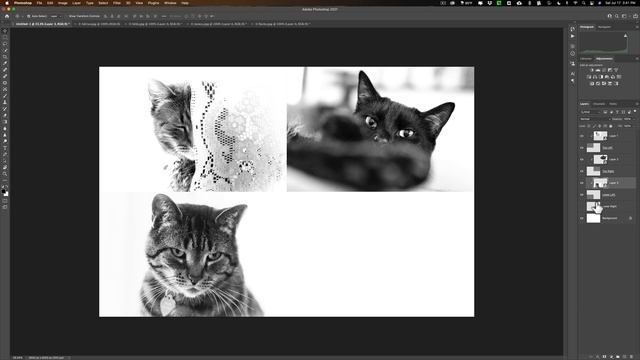The image size is (640, 360).
Task: Toggle the Auto-Select checkbox
Action: pyautogui.click(x=28, y=16)
